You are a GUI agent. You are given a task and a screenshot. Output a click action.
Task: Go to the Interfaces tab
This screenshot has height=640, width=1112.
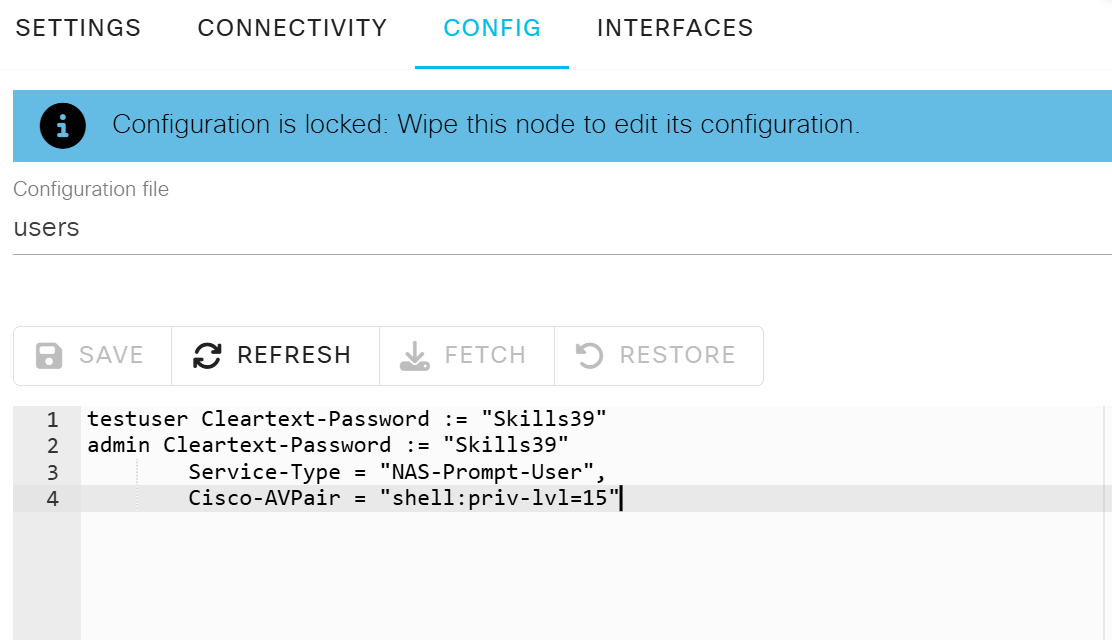675,28
